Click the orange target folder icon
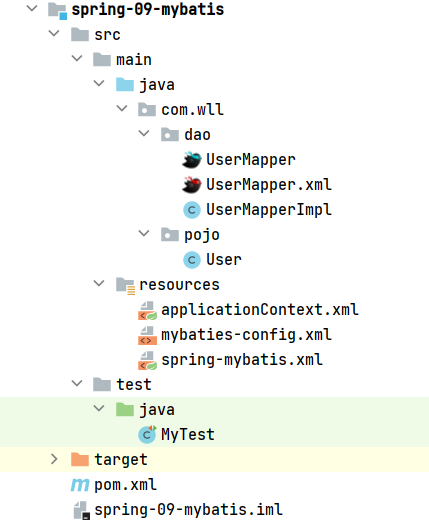This screenshot has height=524, width=429. (x=80, y=460)
